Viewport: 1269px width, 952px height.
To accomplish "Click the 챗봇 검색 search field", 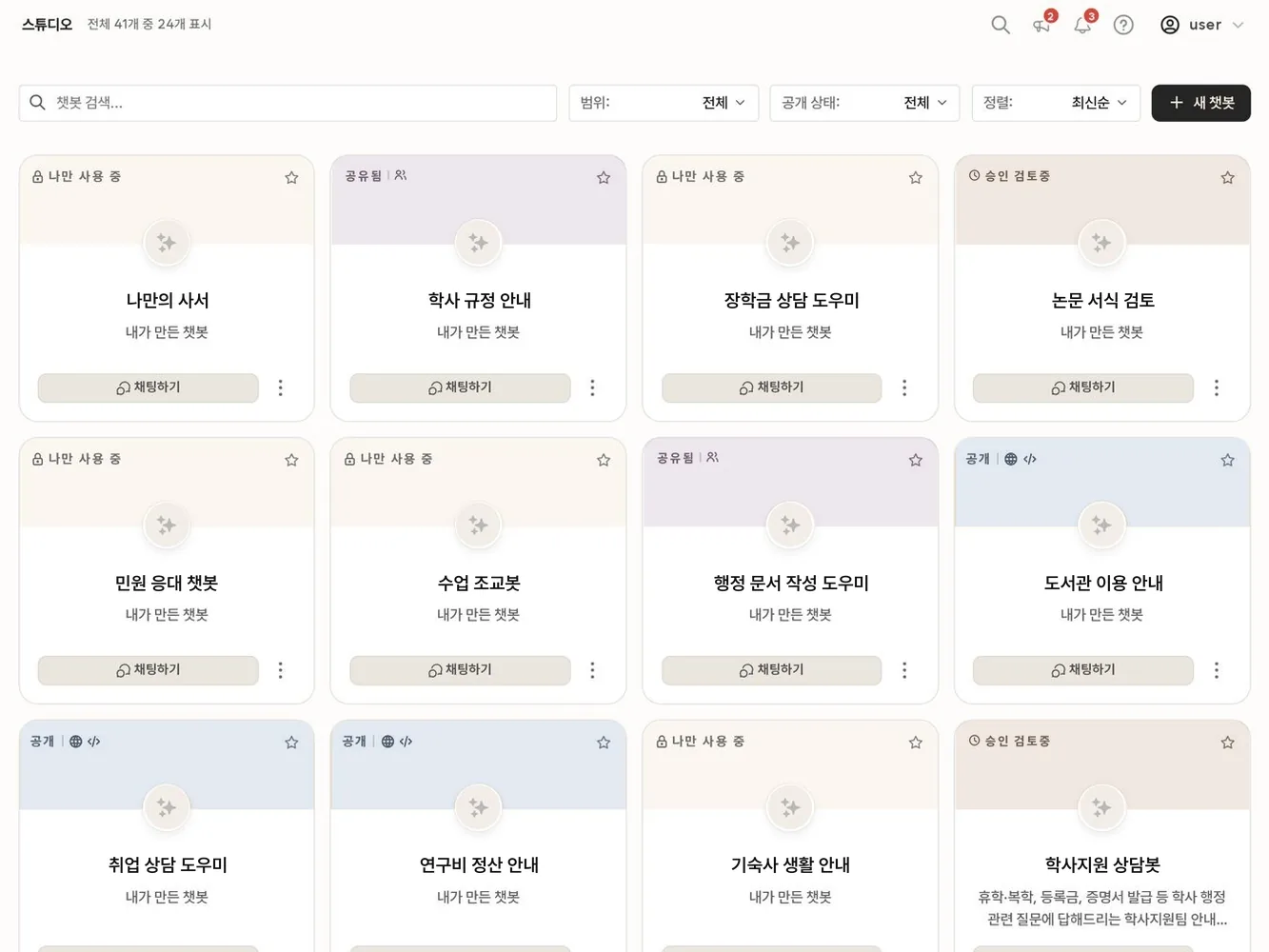I will click(x=288, y=103).
